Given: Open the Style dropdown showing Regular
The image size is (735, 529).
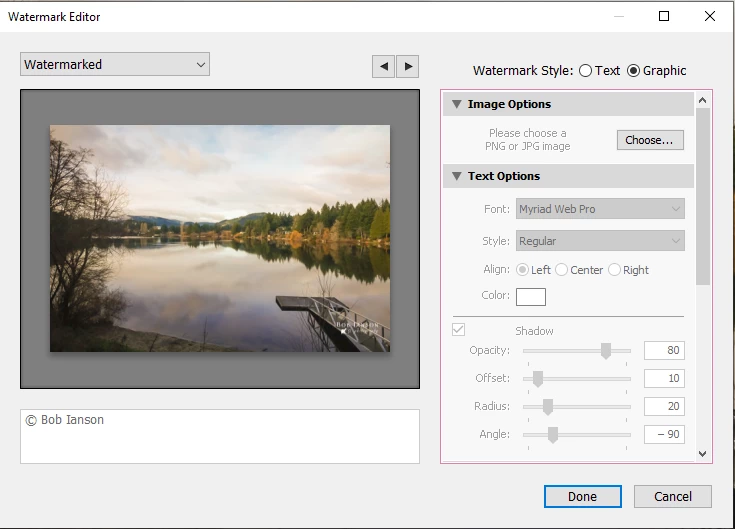Looking at the screenshot, I should tap(600, 241).
